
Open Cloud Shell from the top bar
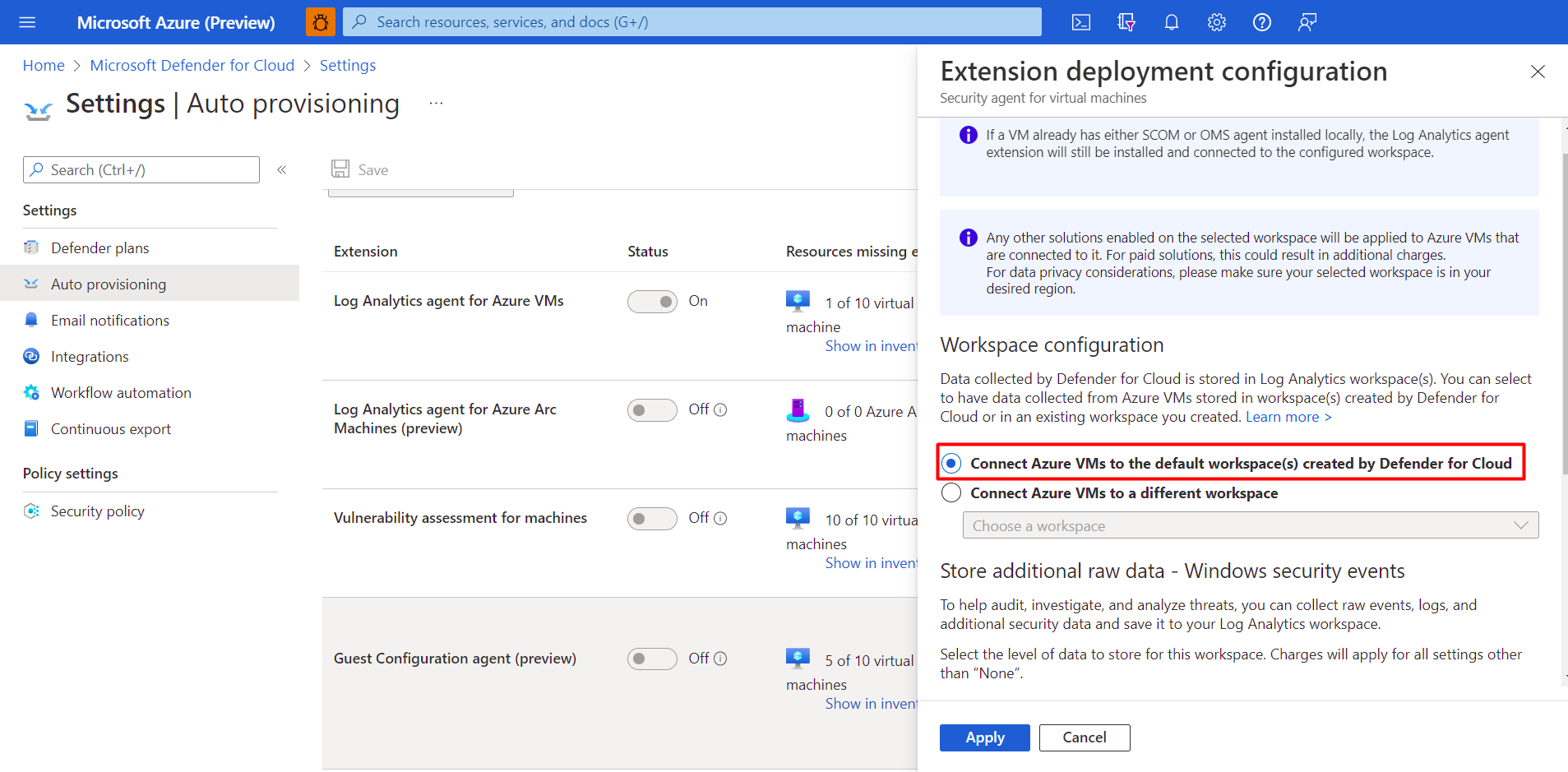[x=1081, y=22]
